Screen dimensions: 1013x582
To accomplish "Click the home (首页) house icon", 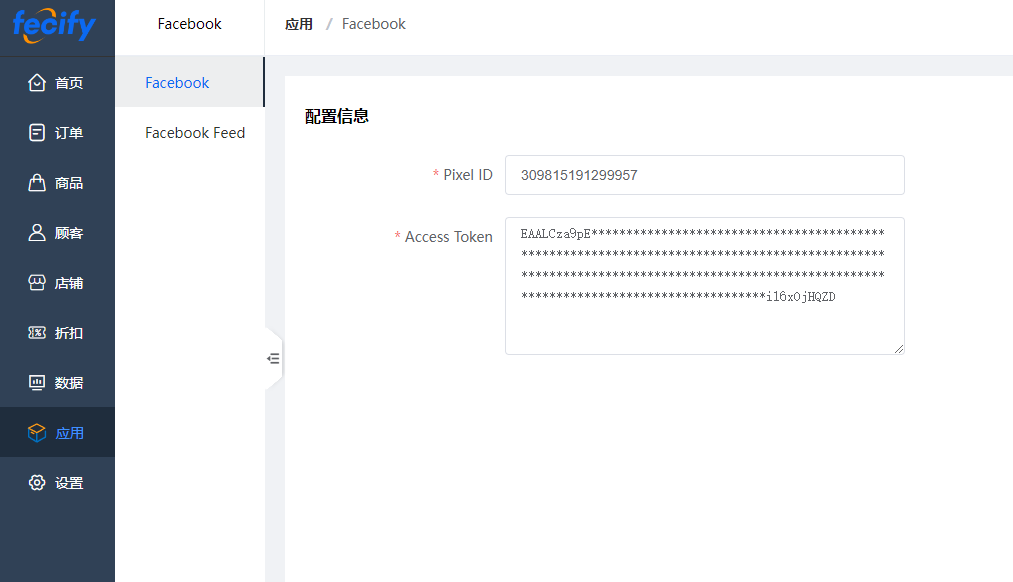I will (x=37, y=83).
